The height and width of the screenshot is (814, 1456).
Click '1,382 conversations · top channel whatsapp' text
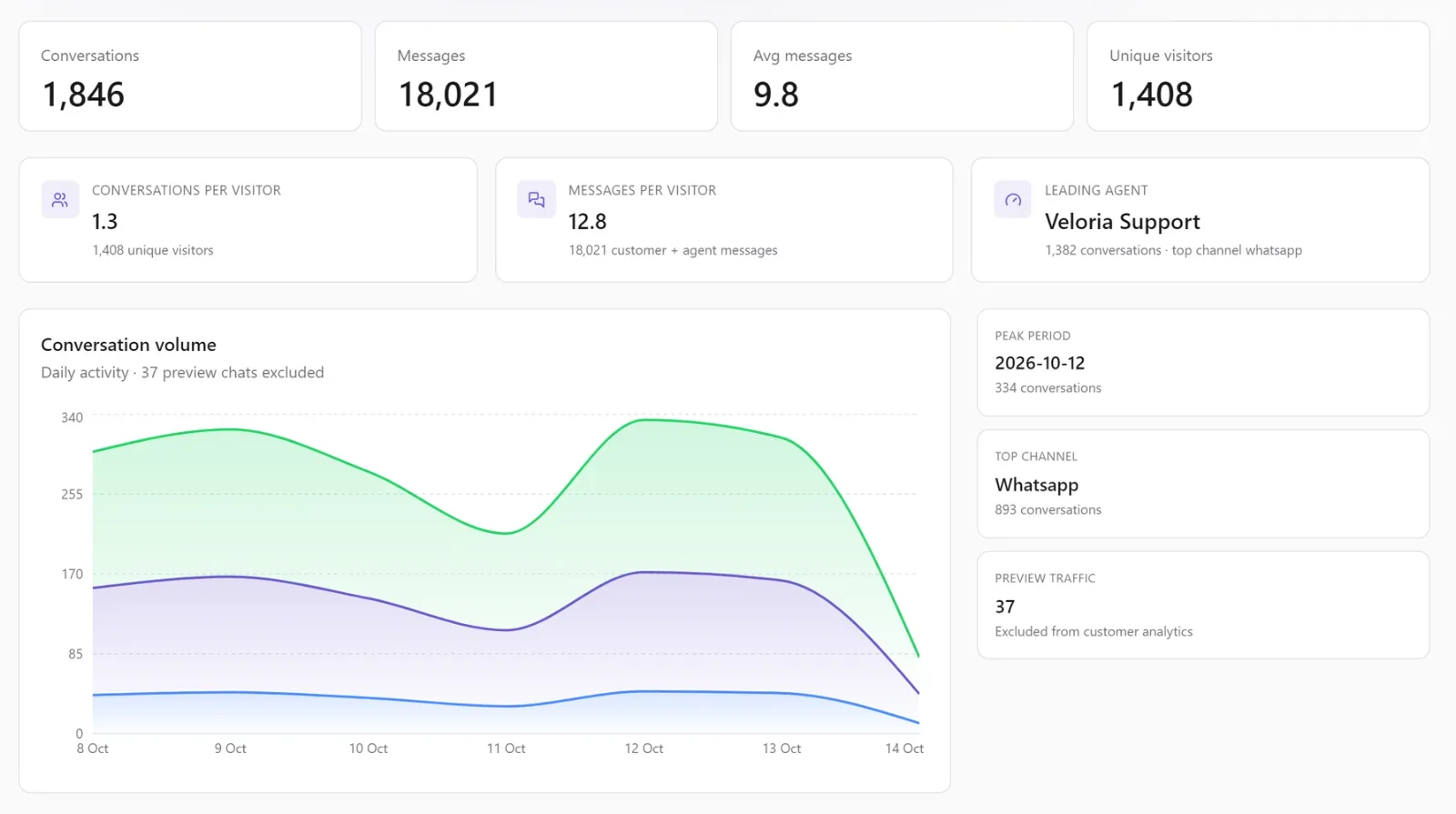(1174, 250)
